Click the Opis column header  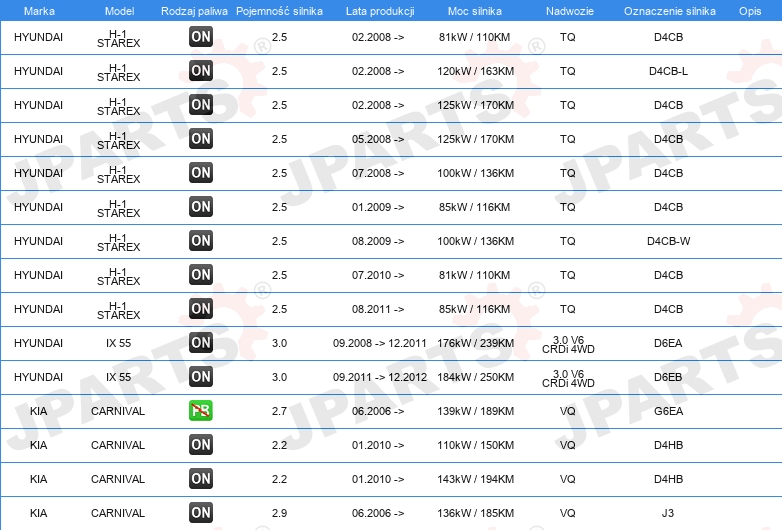point(750,11)
